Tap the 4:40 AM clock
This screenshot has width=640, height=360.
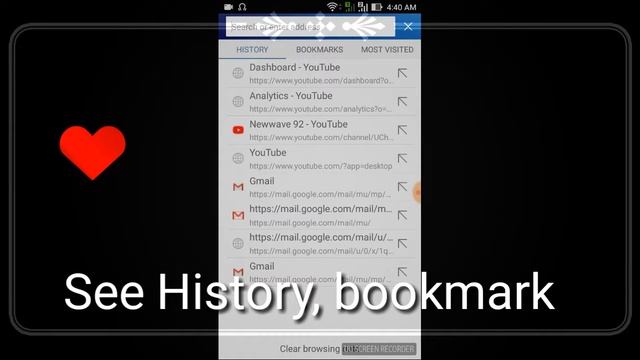[401, 7]
